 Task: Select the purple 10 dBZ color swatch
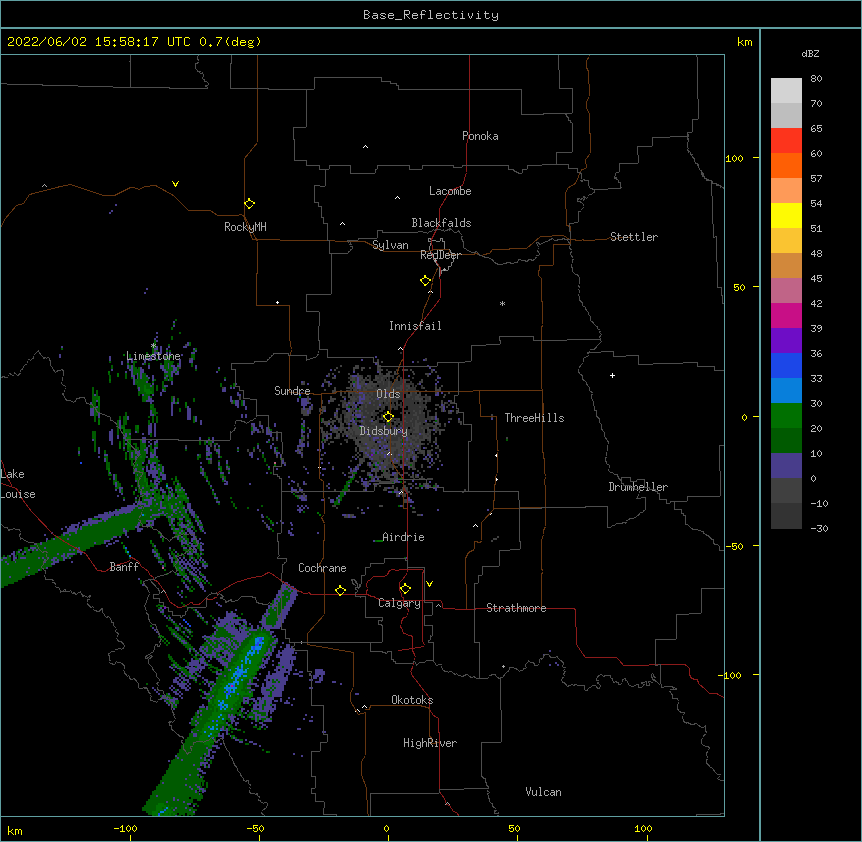(786, 466)
